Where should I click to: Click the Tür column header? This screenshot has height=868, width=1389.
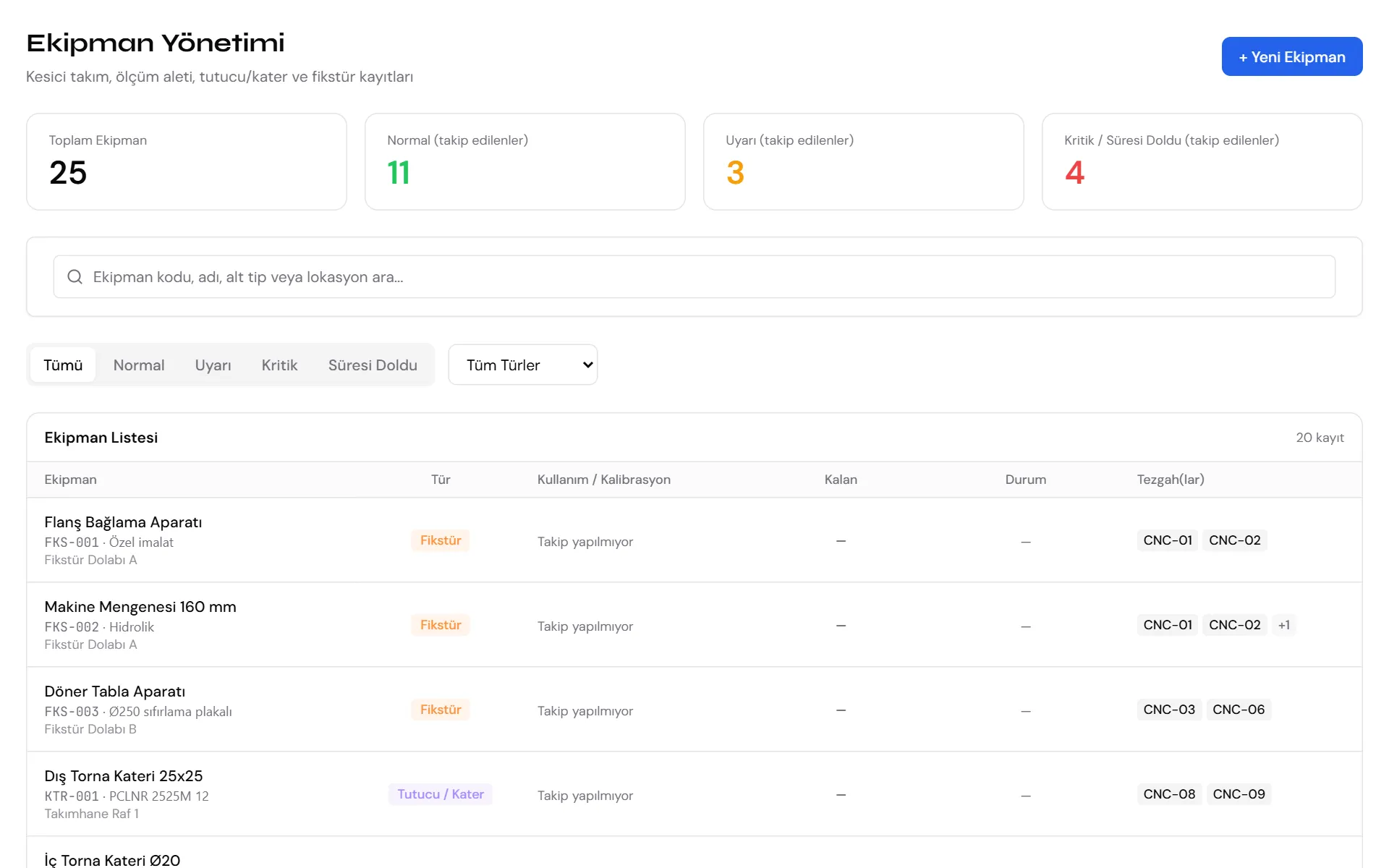click(441, 480)
